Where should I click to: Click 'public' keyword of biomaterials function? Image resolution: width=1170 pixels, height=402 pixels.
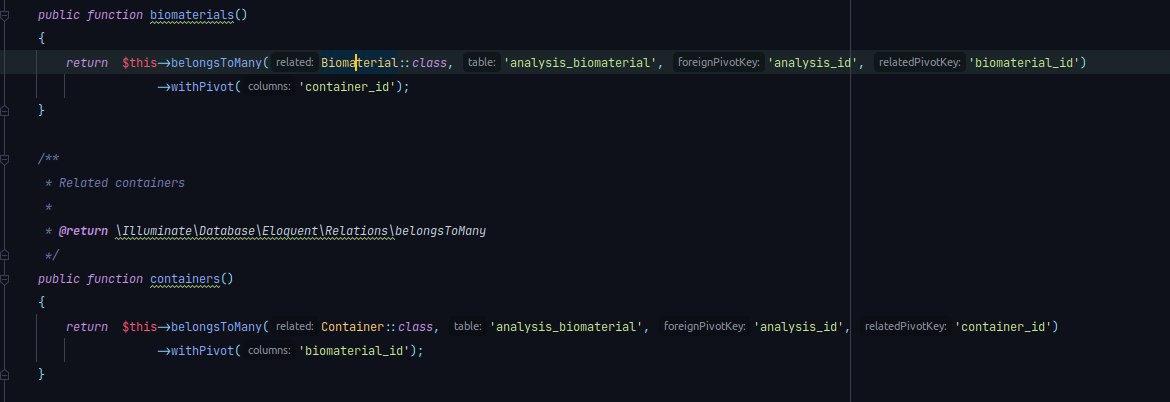(x=59, y=15)
